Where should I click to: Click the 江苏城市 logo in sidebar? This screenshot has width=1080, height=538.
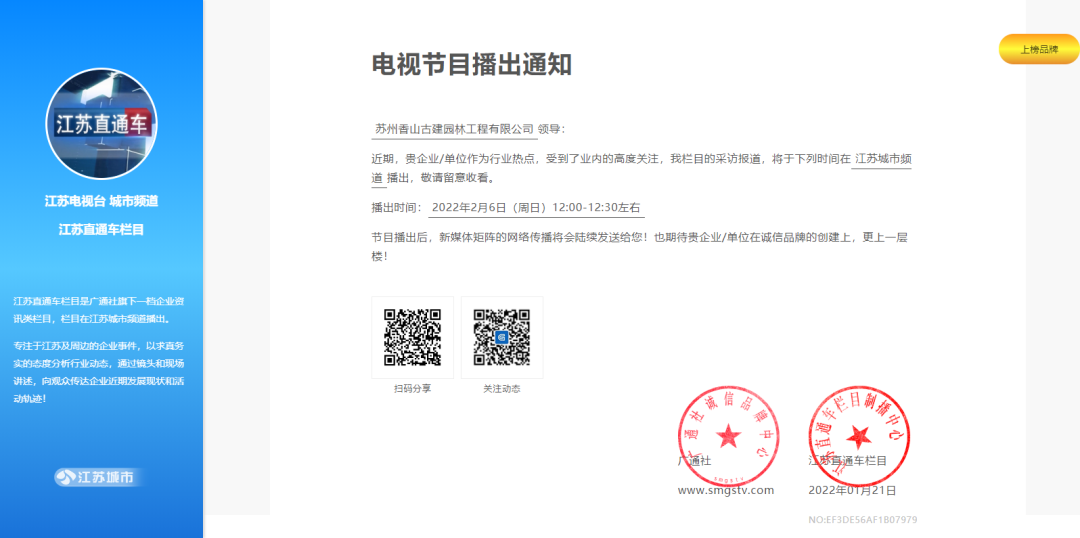(x=100, y=477)
